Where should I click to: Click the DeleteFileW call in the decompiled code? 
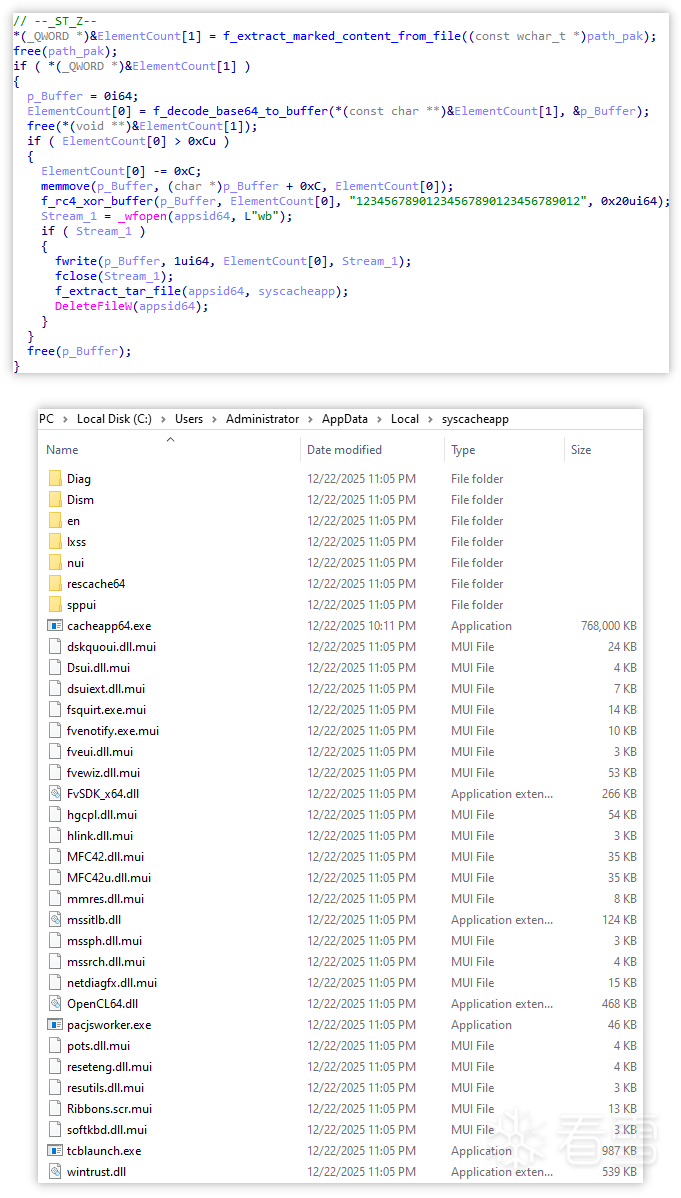pyautogui.click(x=91, y=306)
